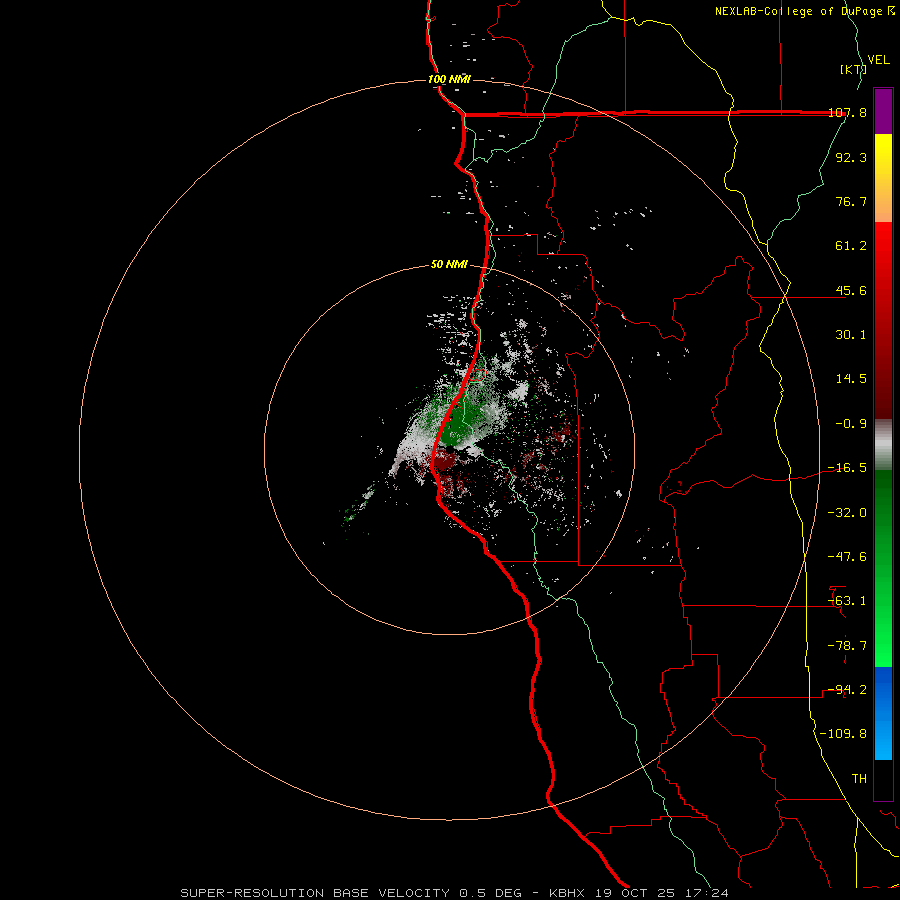Select the -16.5 velocity scale value

[847, 468]
